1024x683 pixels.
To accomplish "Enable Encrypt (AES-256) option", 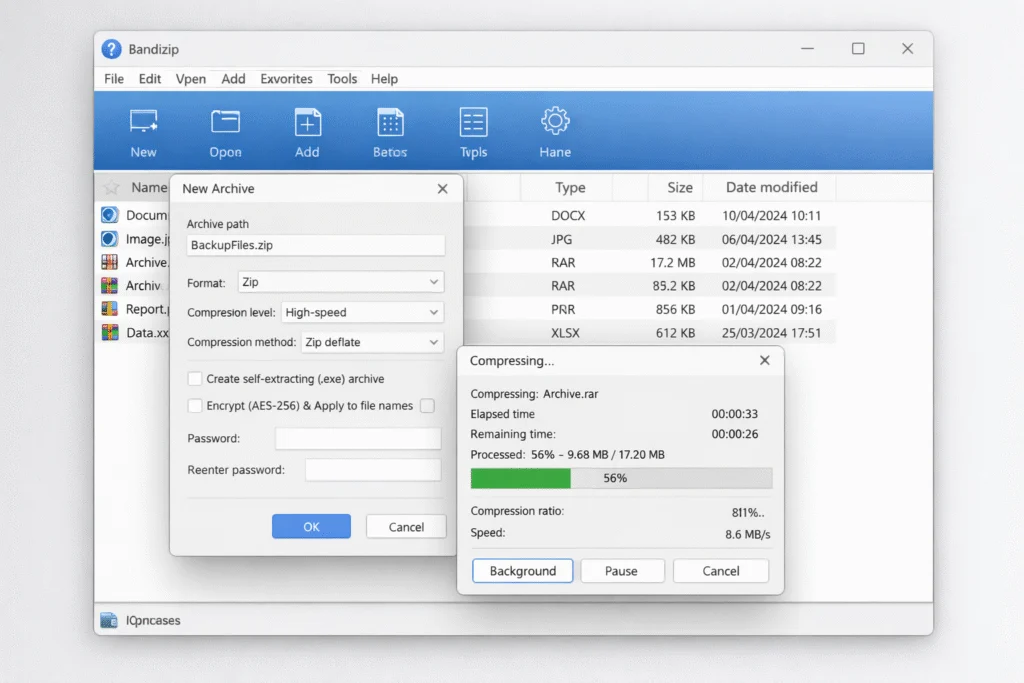I will [196, 406].
